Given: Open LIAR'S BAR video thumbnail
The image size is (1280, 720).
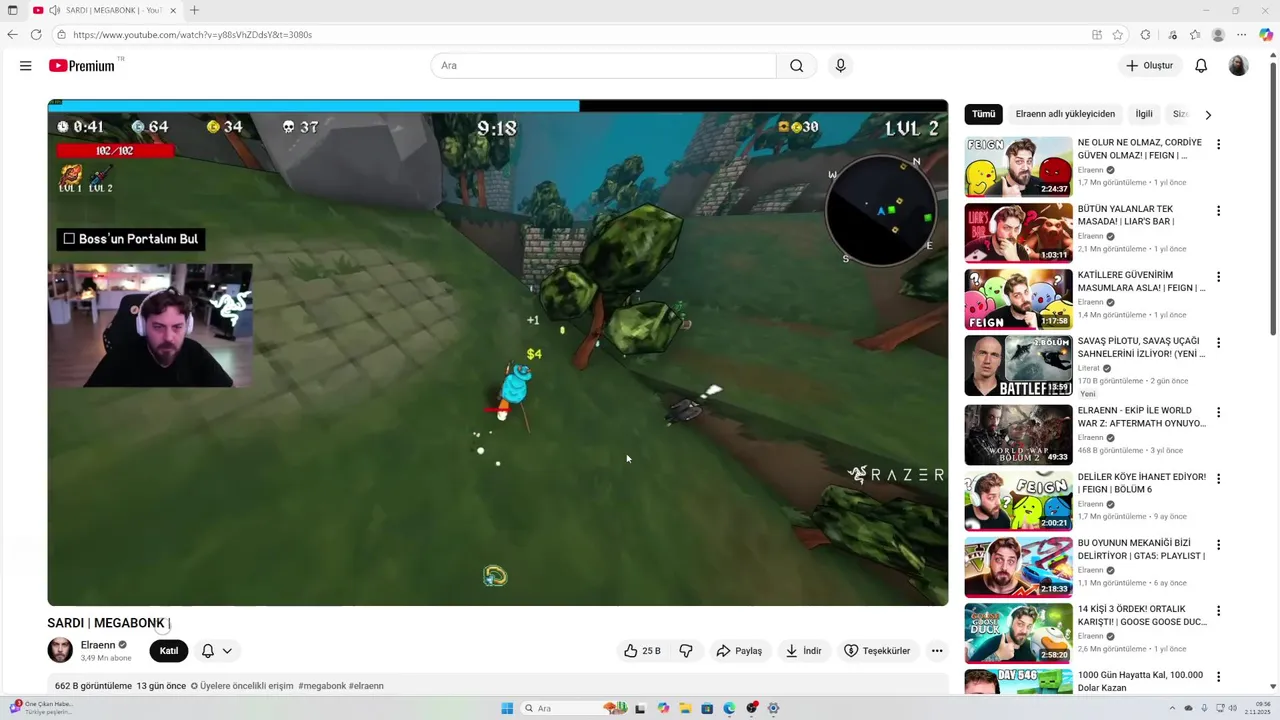Looking at the screenshot, I should [x=1018, y=233].
